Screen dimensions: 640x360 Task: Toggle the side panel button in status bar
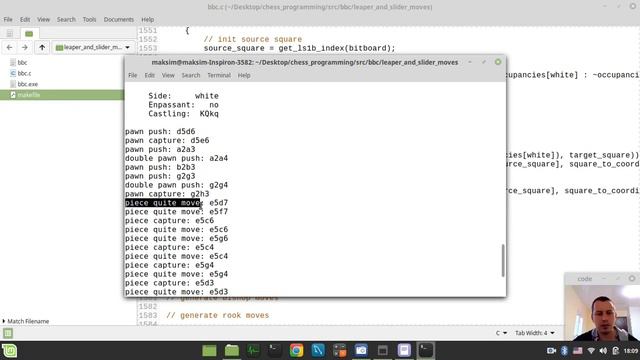(x=8, y=333)
